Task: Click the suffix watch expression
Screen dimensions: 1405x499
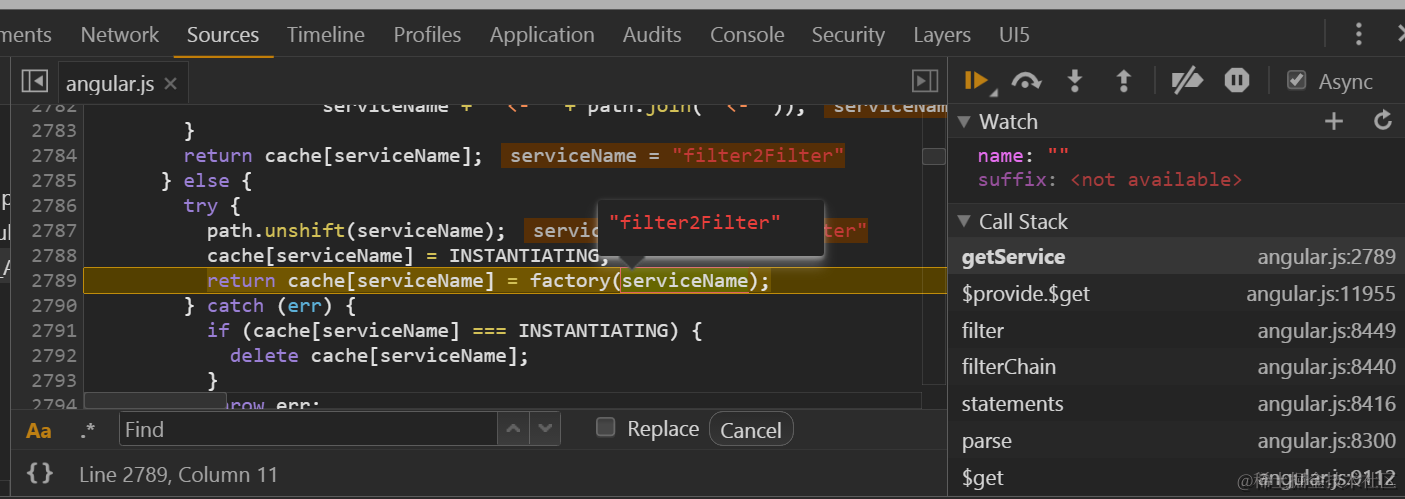Action: [1110, 180]
